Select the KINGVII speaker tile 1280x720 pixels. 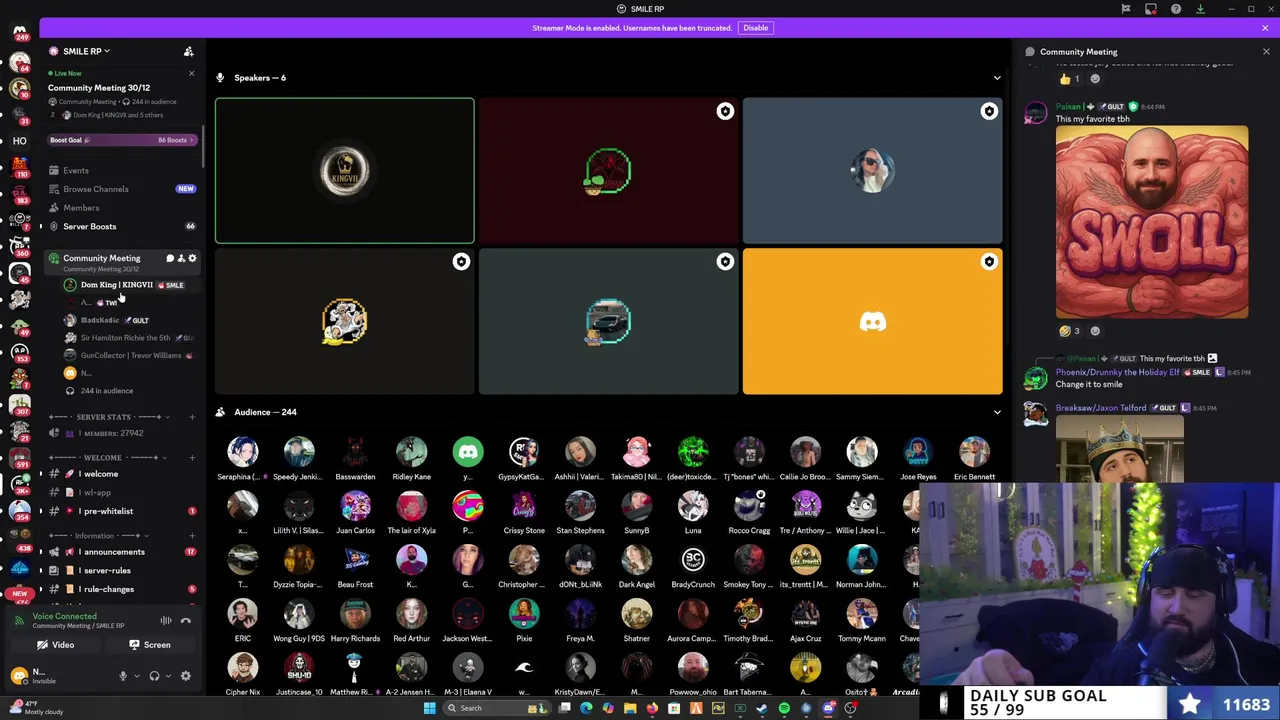point(345,170)
